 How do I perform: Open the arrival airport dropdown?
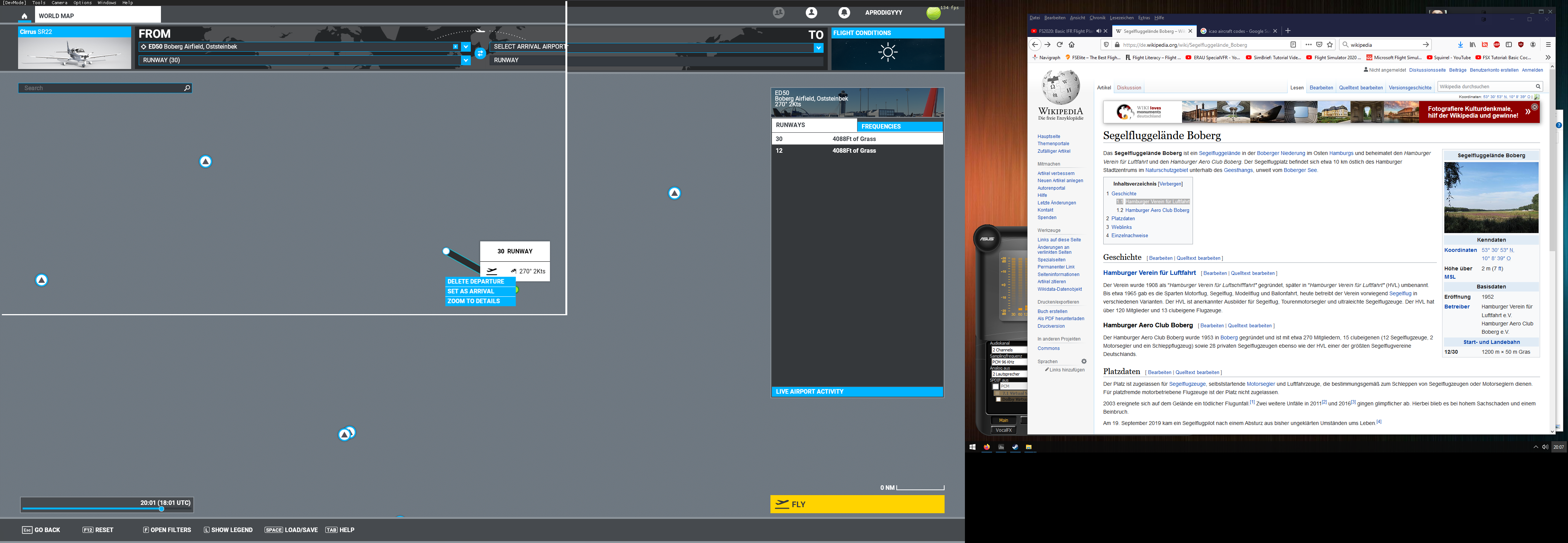tap(819, 48)
